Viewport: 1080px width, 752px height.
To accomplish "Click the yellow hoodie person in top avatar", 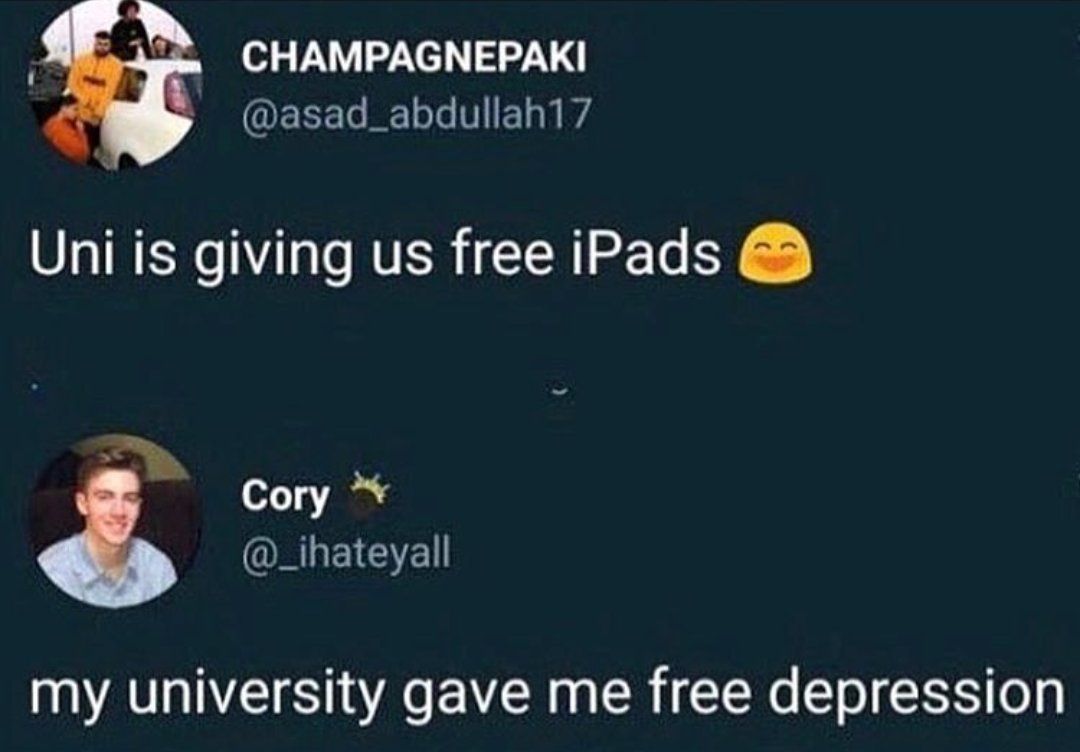I will 94,84.
